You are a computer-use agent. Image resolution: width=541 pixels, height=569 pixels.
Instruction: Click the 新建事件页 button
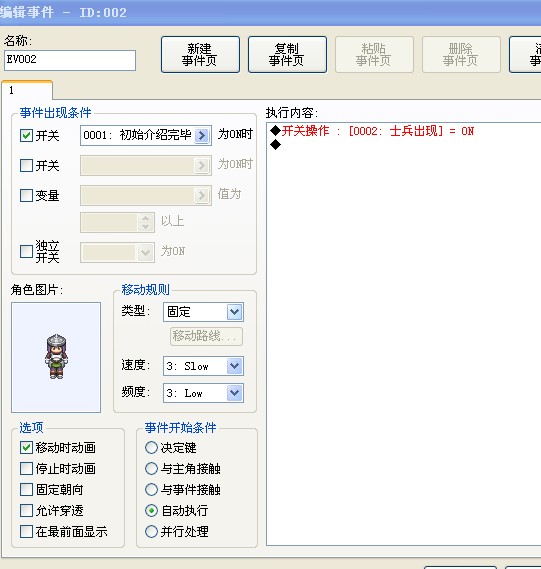[200, 54]
